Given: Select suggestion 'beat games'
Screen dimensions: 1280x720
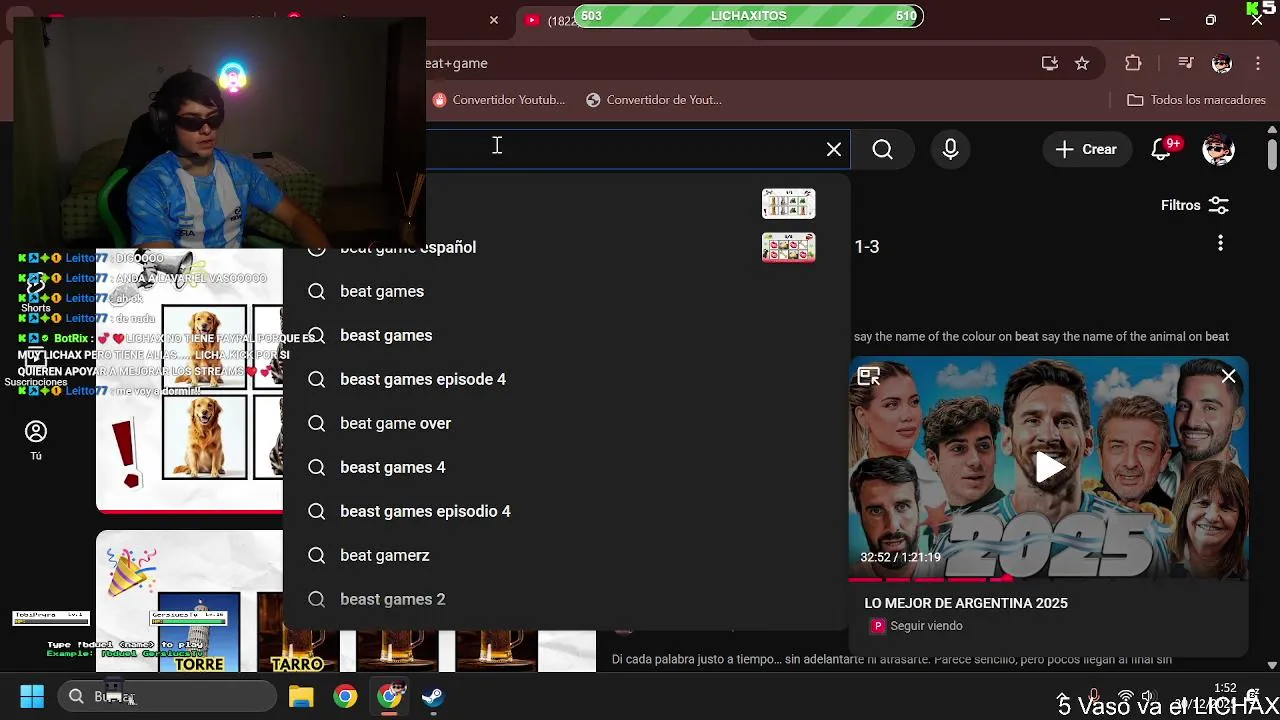Looking at the screenshot, I should coord(566,291).
